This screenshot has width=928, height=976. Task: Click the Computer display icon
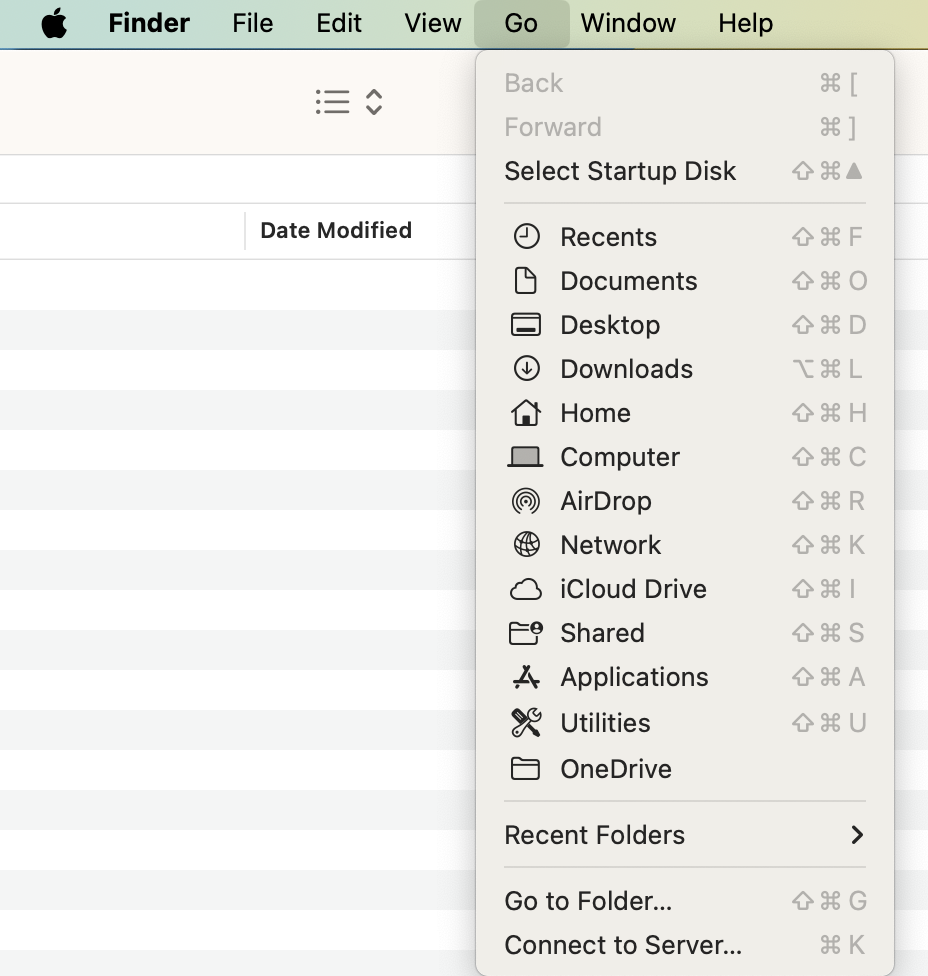(525, 457)
